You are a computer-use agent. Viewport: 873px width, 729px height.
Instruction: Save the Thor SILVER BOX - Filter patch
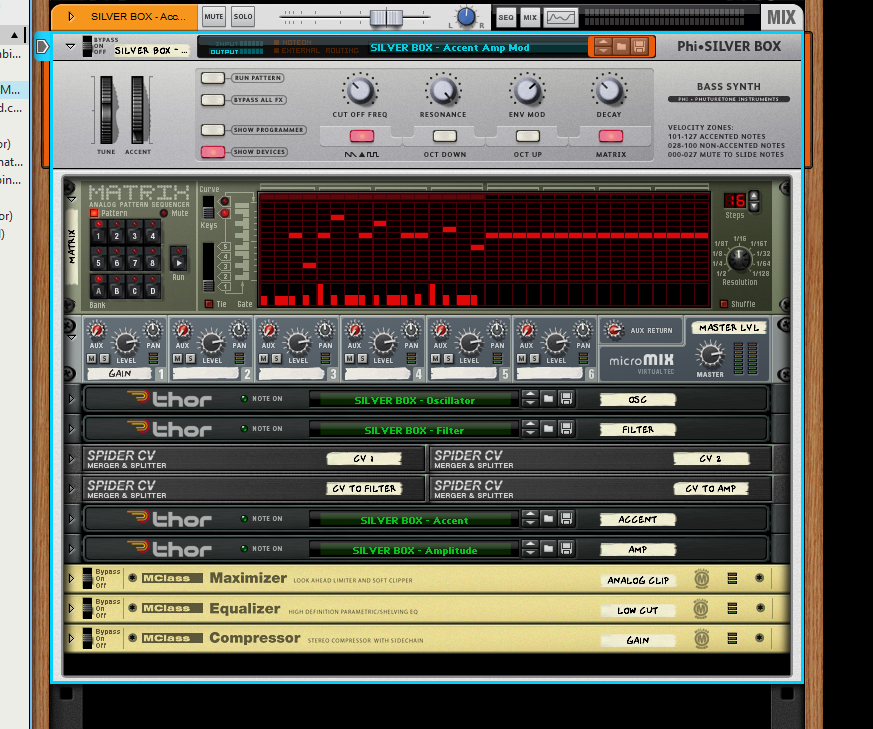coord(566,429)
